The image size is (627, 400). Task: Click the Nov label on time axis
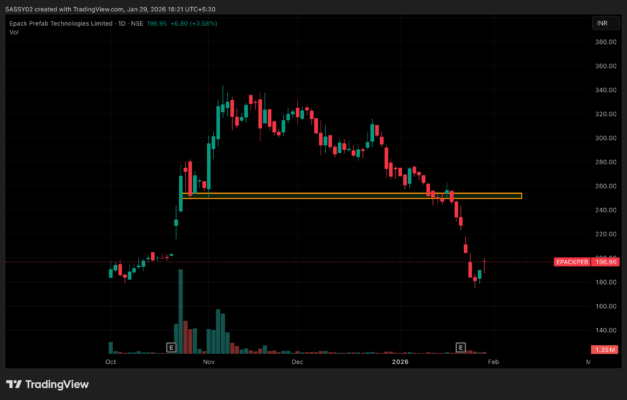209,362
